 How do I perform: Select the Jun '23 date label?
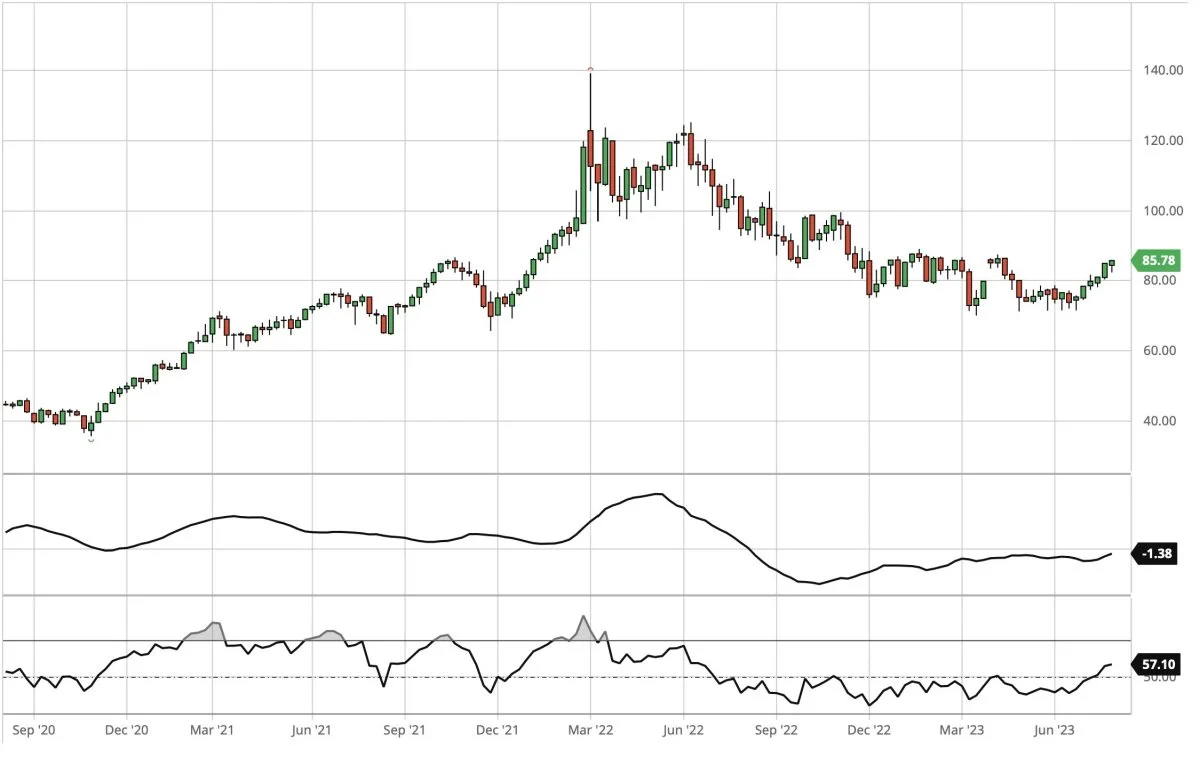point(1054,731)
